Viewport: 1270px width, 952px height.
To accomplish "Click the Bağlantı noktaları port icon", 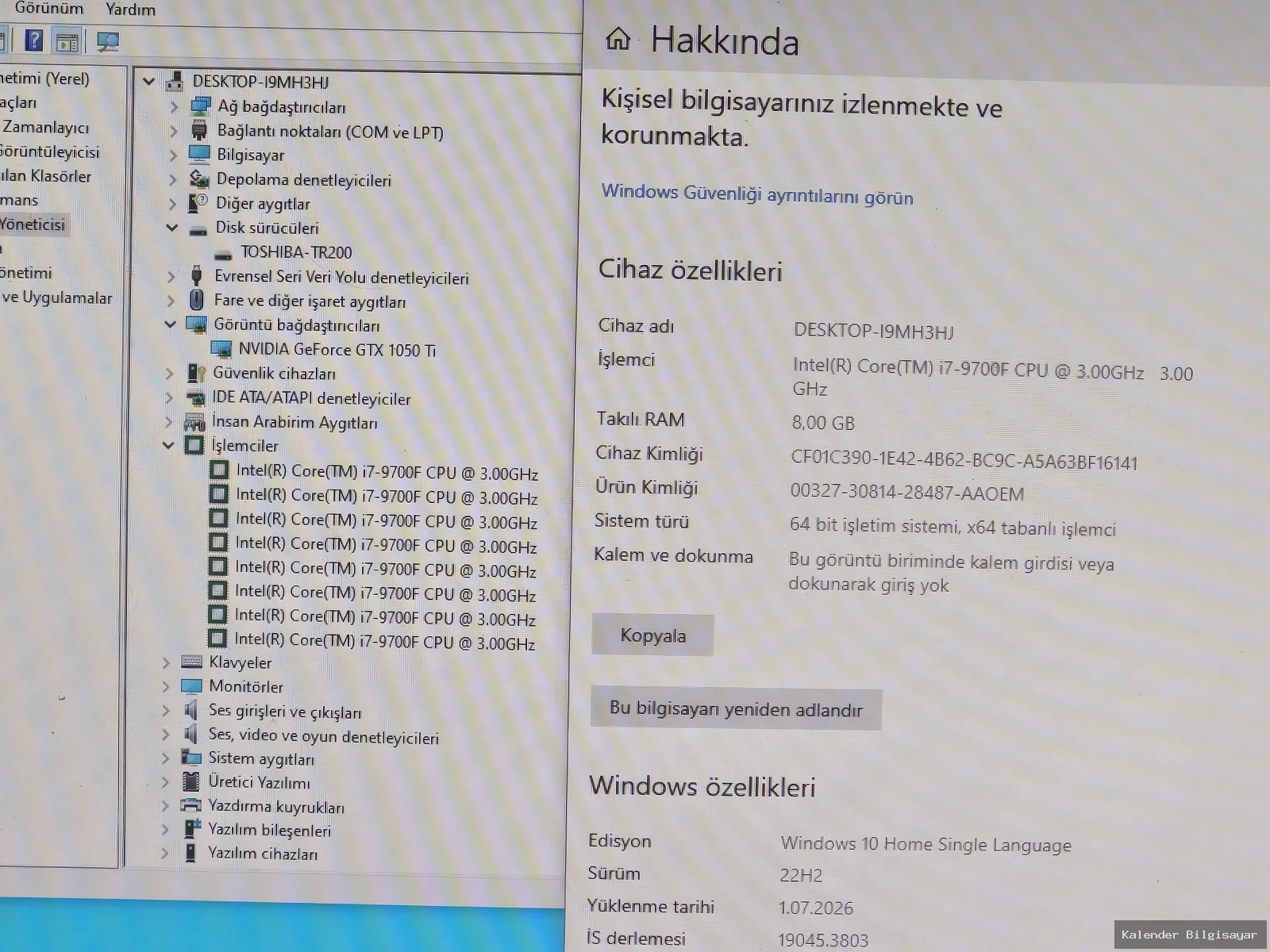I will [x=199, y=131].
